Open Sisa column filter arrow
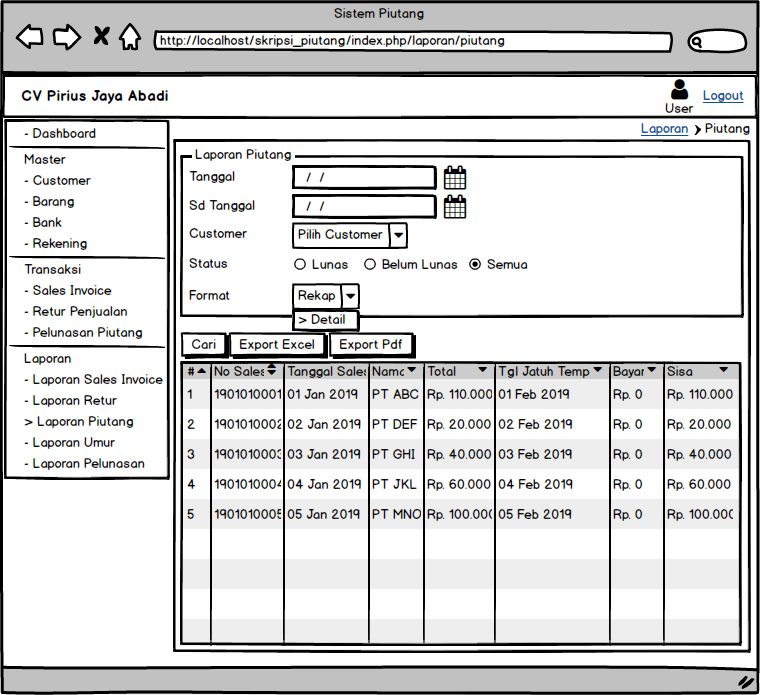 [724, 370]
